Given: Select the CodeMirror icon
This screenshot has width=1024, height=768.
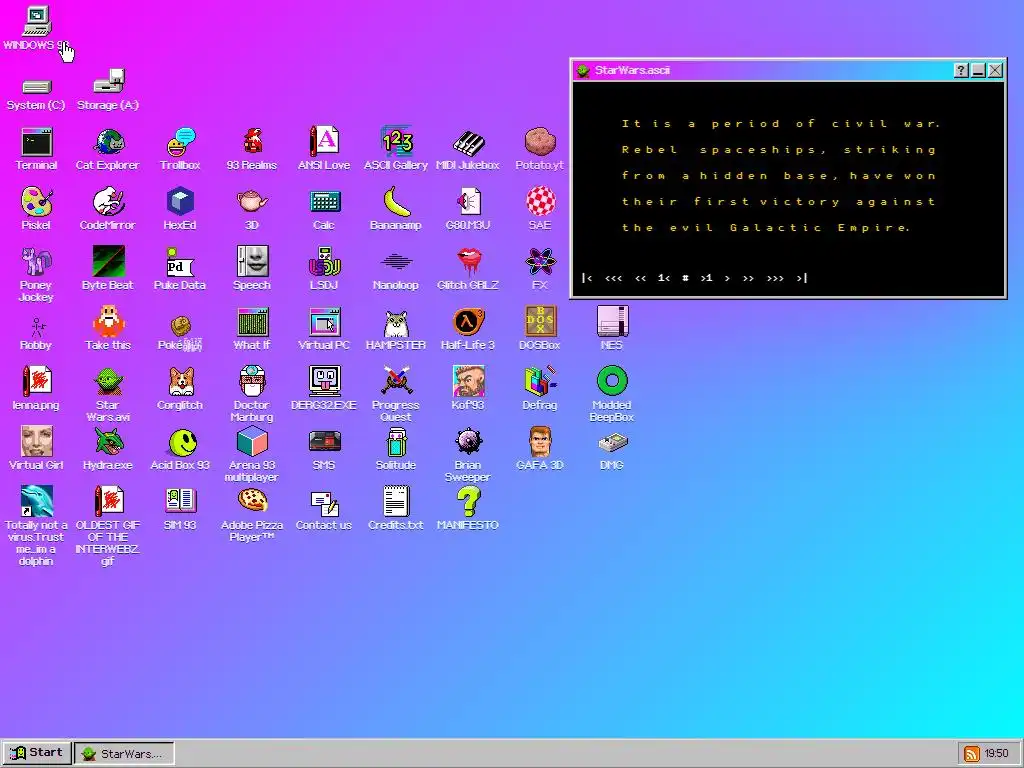Looking at the screenshot, I should click(x=108, y=209).
